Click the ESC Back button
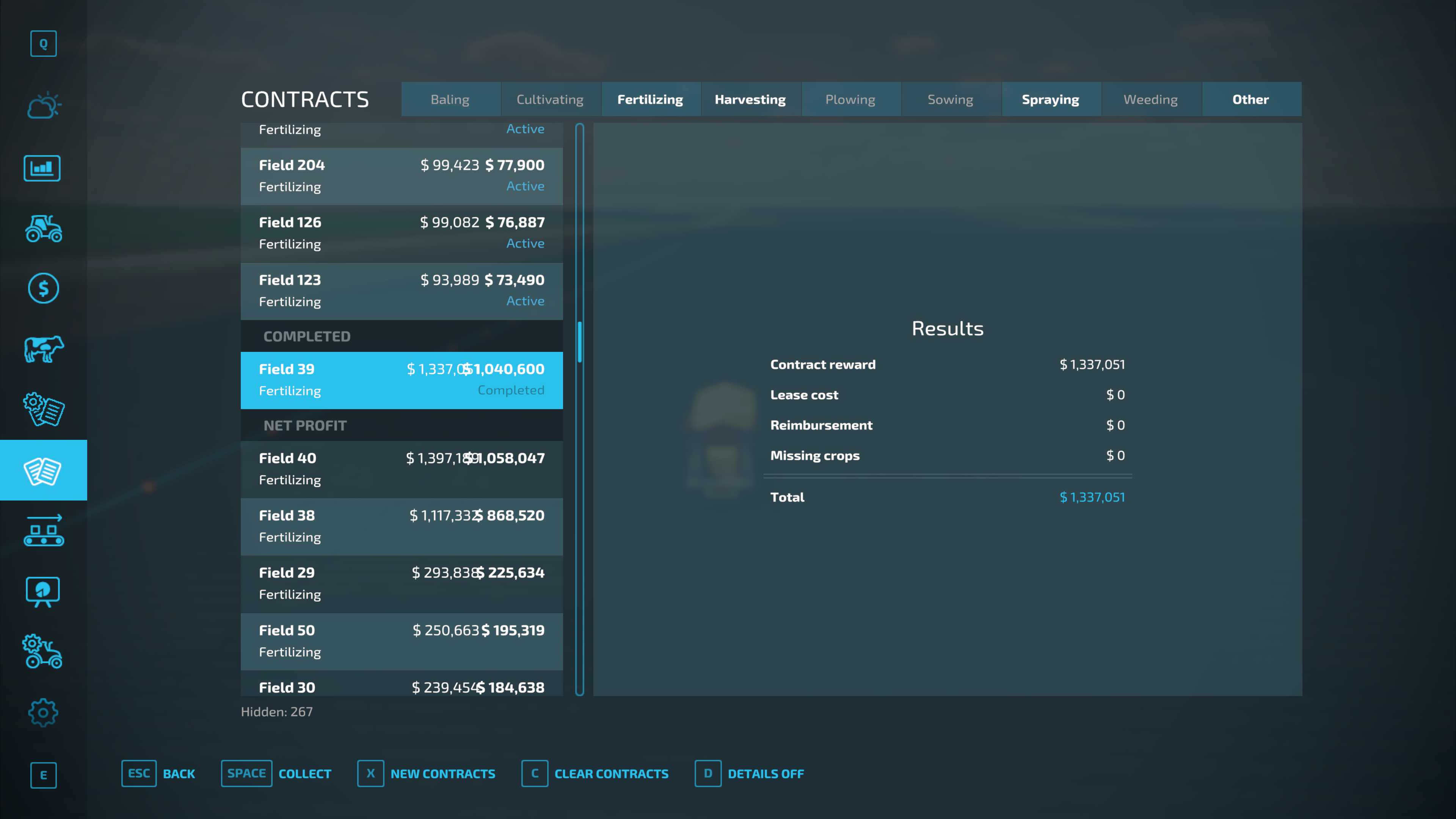This screenshot has width=1456, height=819. tap(158, 773)
